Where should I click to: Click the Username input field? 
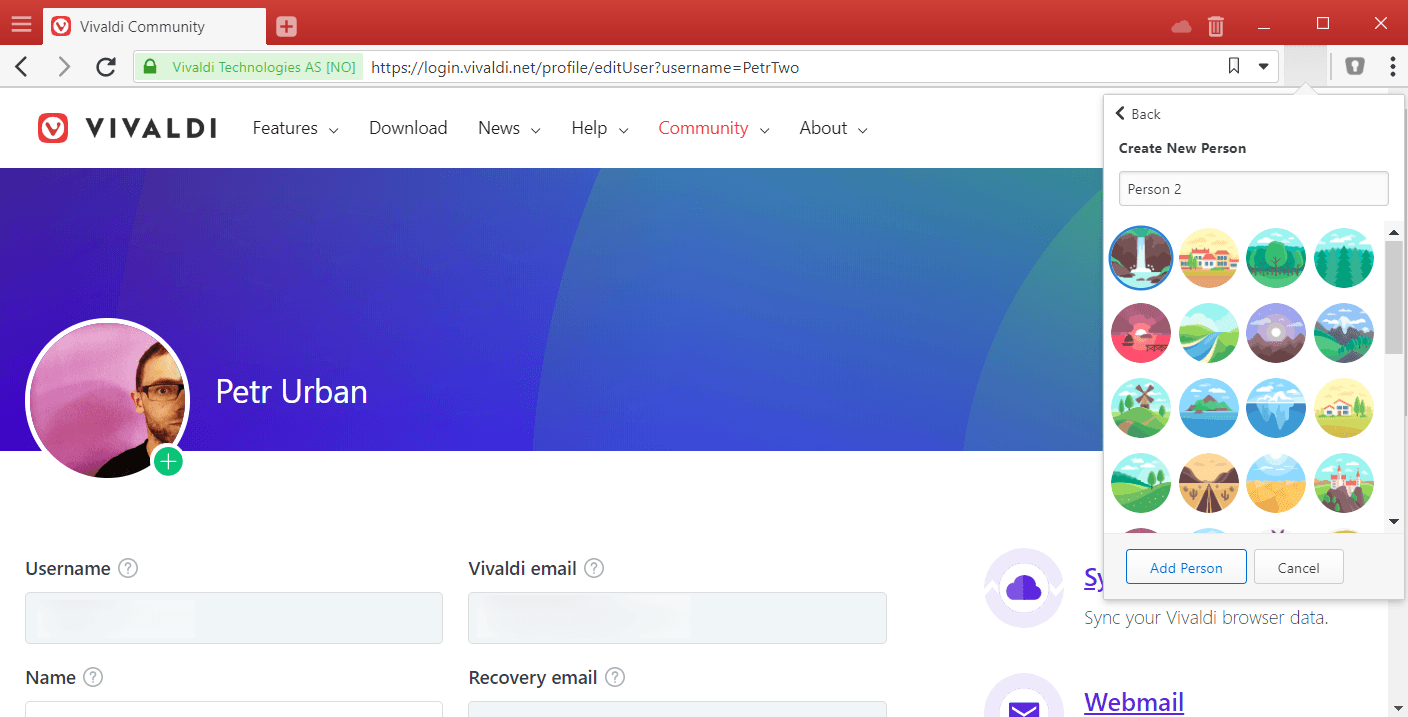coord(234,618)
